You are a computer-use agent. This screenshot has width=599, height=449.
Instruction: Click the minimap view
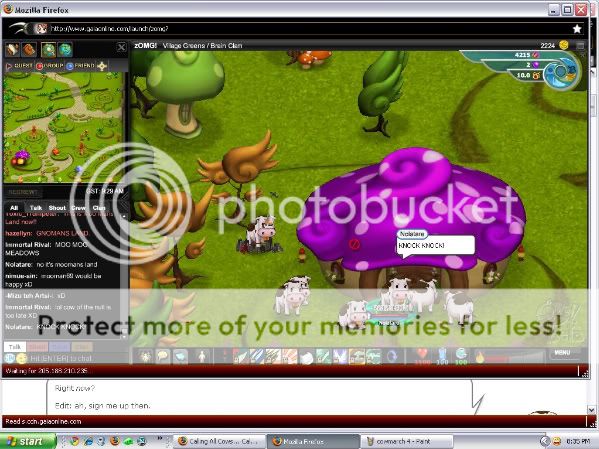63,127
